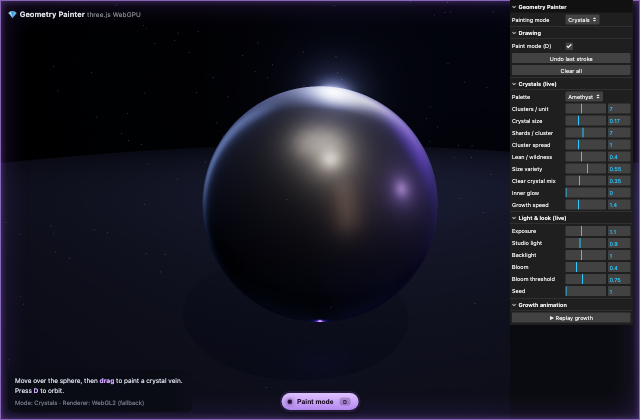Click the Inner glow value field
The image size is (640, 420).
tap(619, 193)
